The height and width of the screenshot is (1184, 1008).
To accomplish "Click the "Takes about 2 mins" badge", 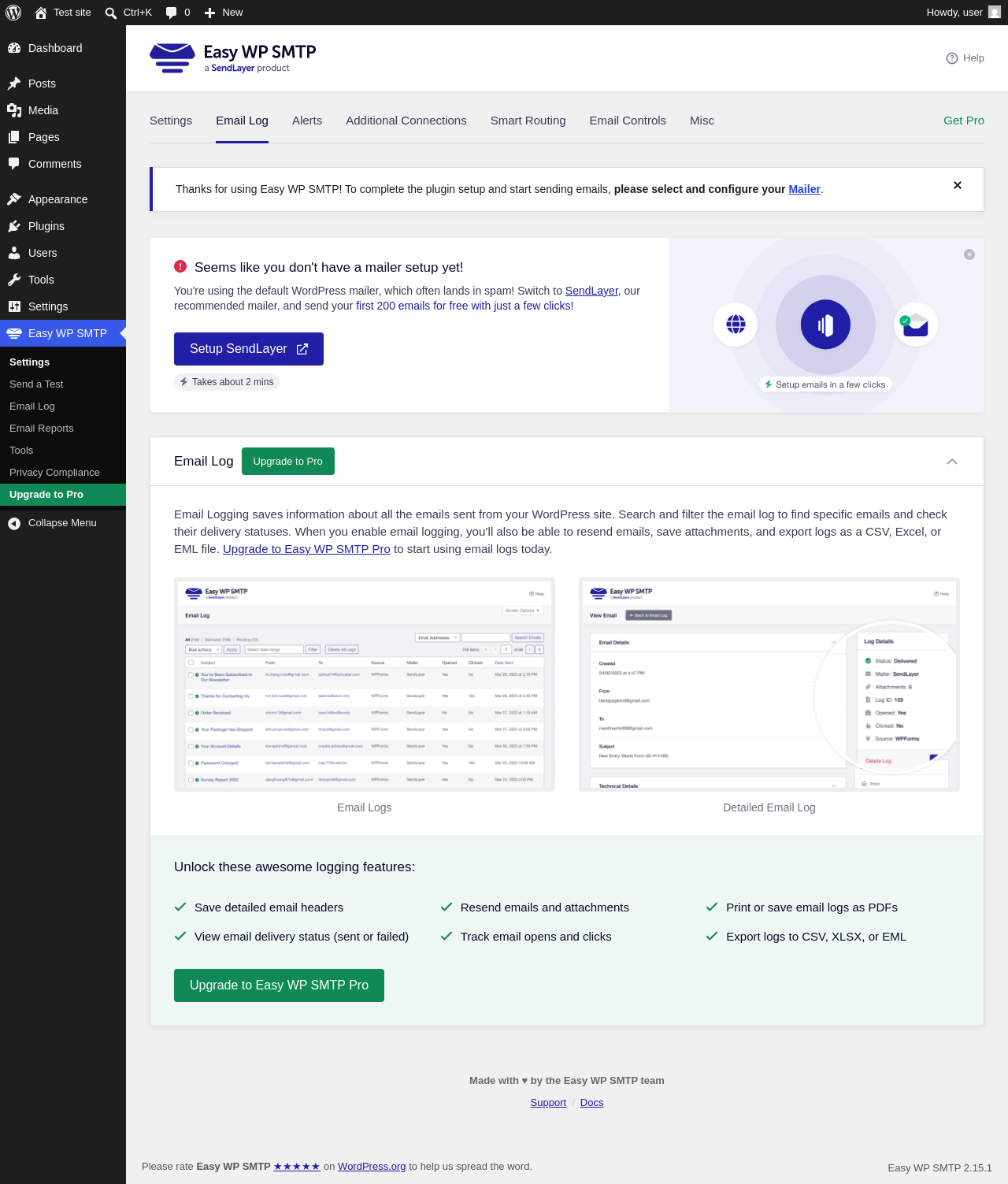I will (x=227, y=382).
